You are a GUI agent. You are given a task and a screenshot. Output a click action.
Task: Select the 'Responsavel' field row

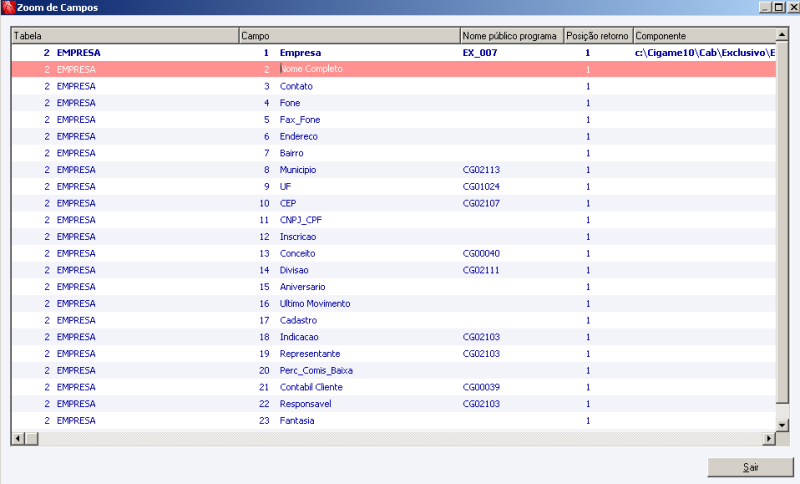(393, 404)
